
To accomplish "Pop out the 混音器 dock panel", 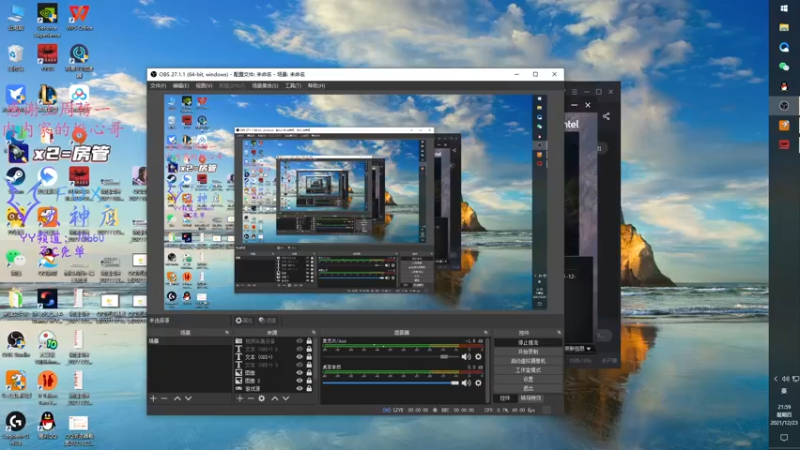I will click(x=485, y=333).
